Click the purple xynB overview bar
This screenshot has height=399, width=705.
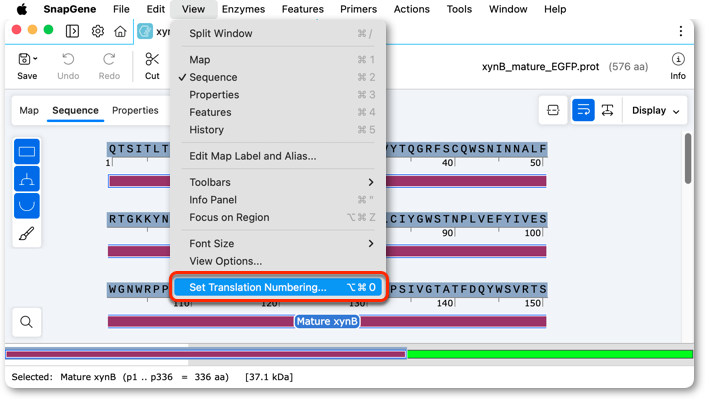206,354
